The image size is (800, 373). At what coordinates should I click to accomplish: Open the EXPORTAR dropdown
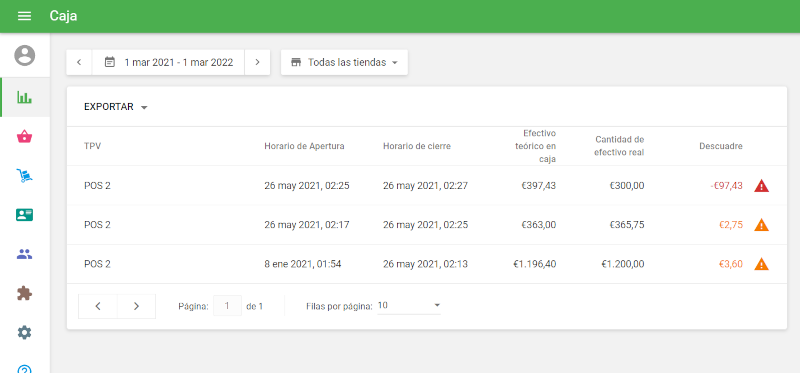coord(116,107)
